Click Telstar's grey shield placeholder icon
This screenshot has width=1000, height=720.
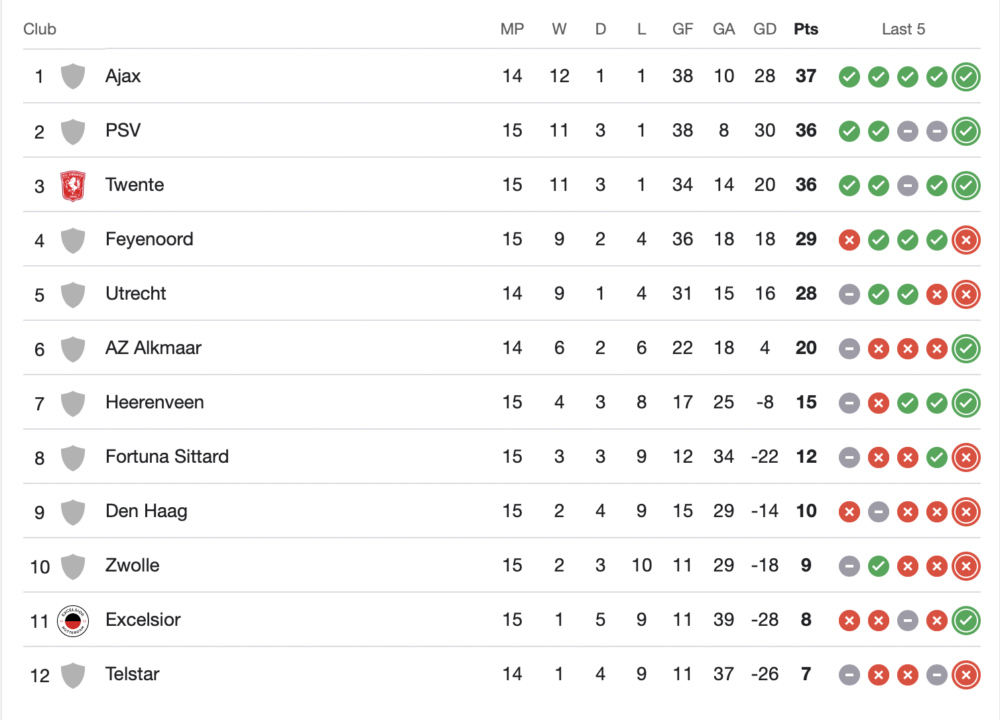point(72,675)
